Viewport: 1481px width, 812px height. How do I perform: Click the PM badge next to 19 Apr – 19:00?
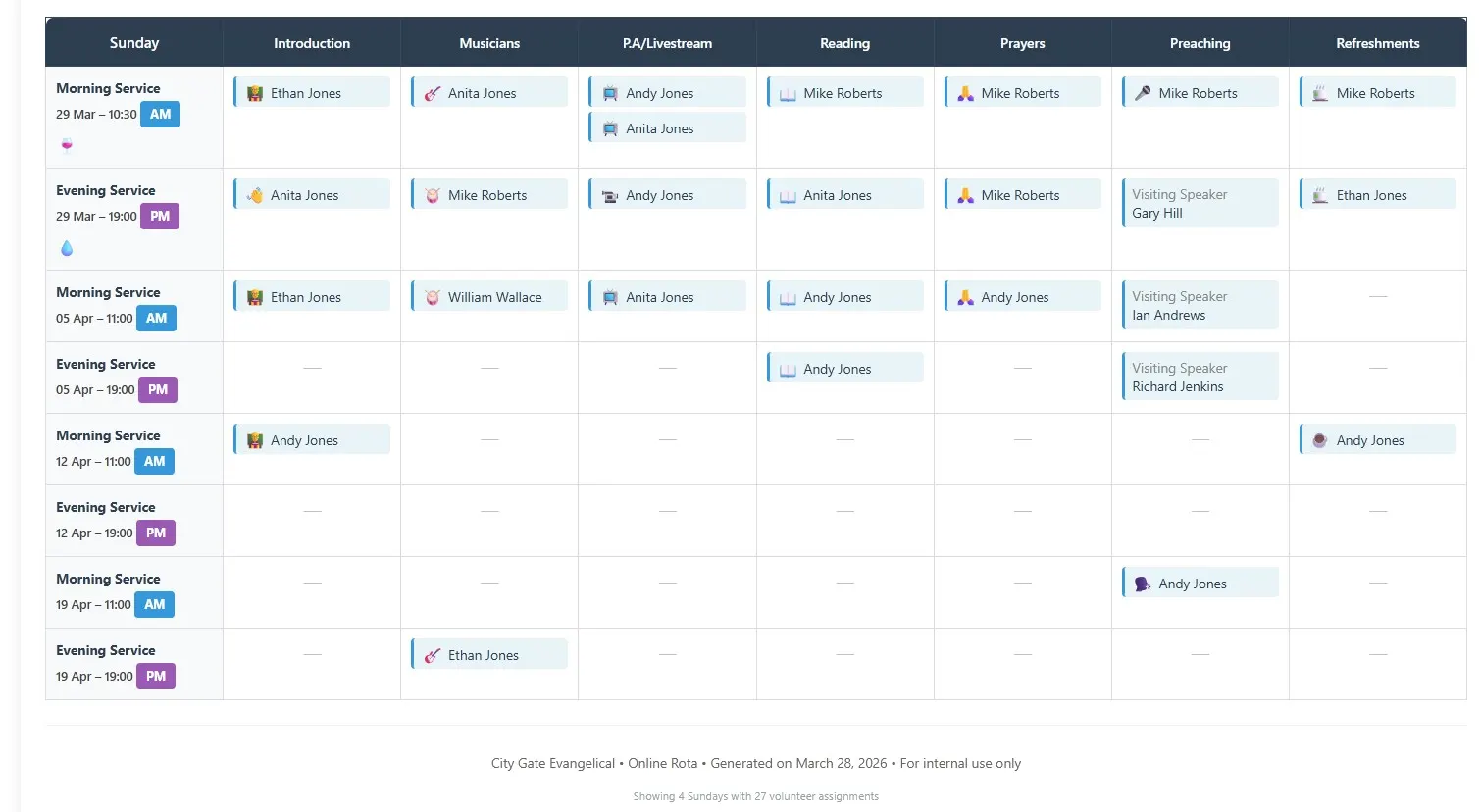[156, 677]
